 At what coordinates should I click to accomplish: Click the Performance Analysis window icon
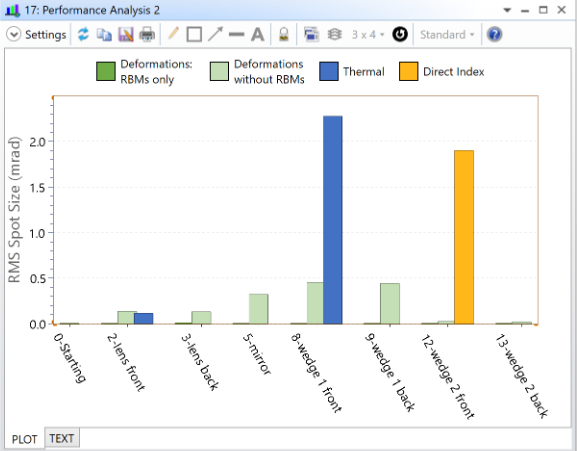coord(12,10)
